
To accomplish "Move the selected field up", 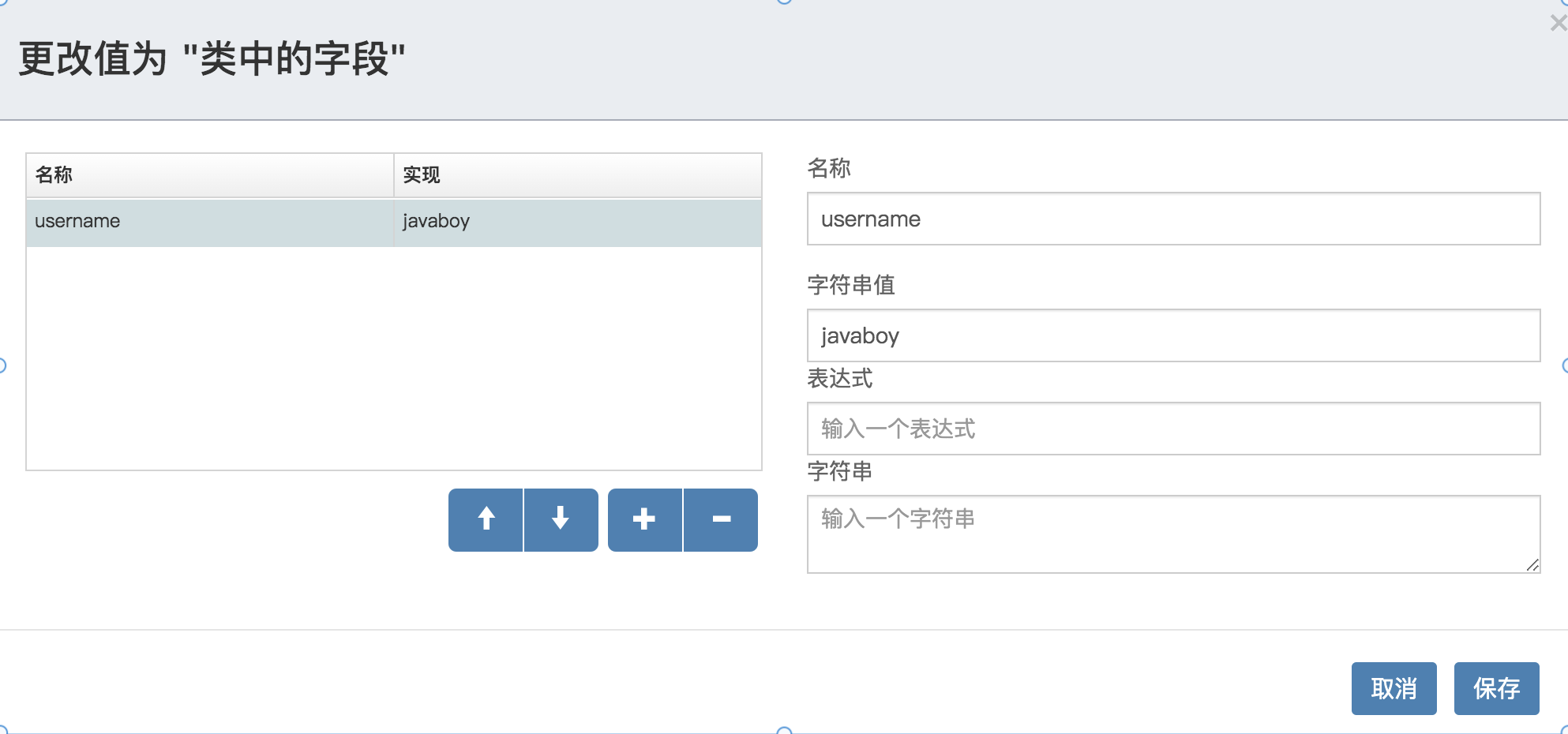I will [486, 519].
